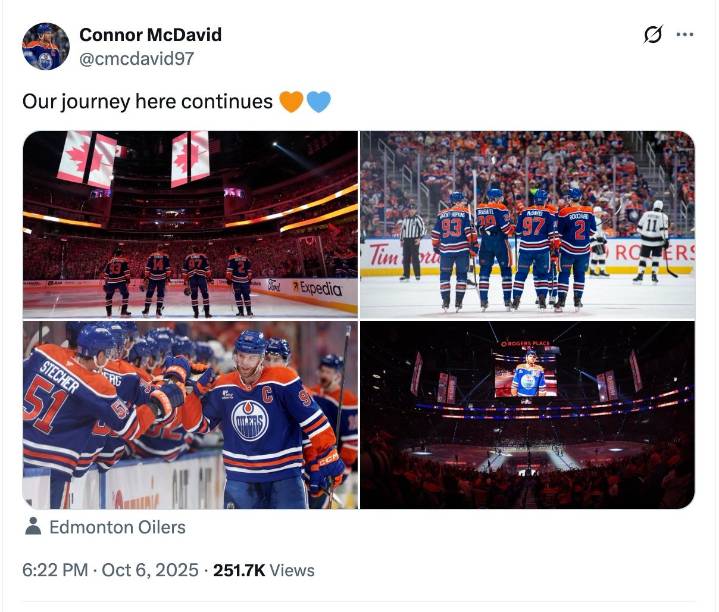Click the Oct 6, 2025 date
Viewport: 719px width, 612px height.
(x=150, y=570)
